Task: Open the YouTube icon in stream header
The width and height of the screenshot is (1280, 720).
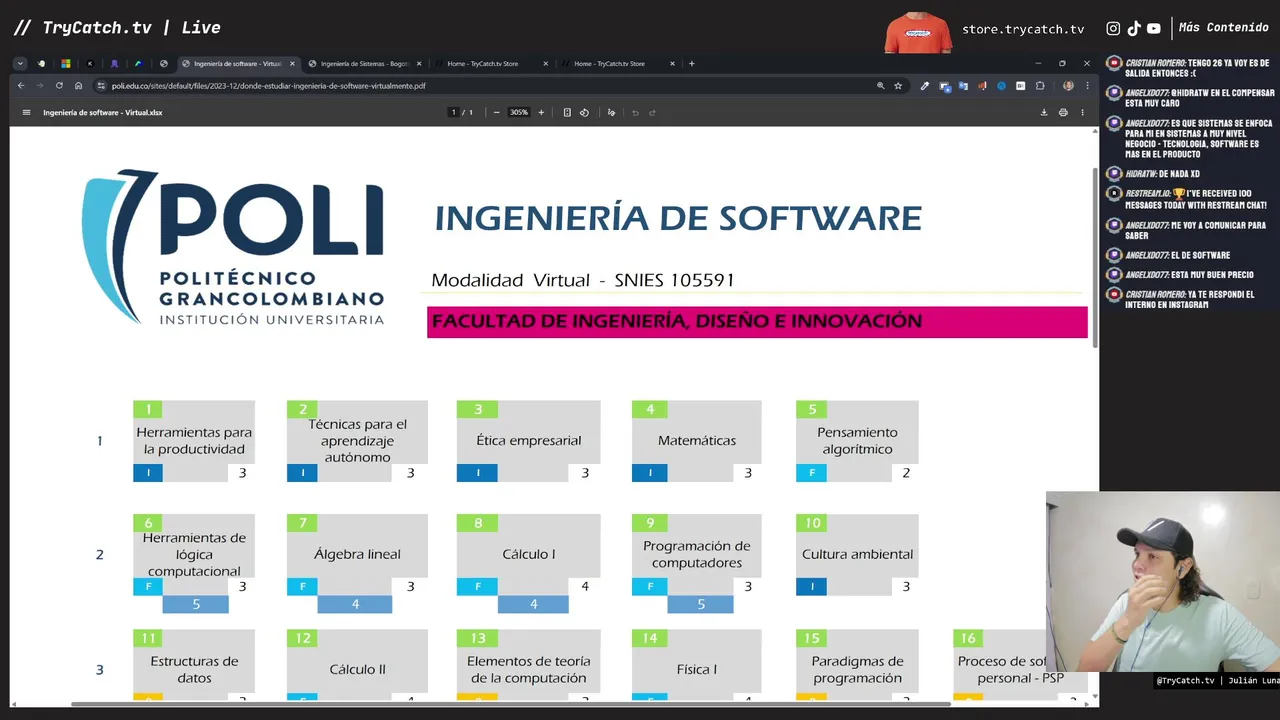Action: click(1154, 29)
